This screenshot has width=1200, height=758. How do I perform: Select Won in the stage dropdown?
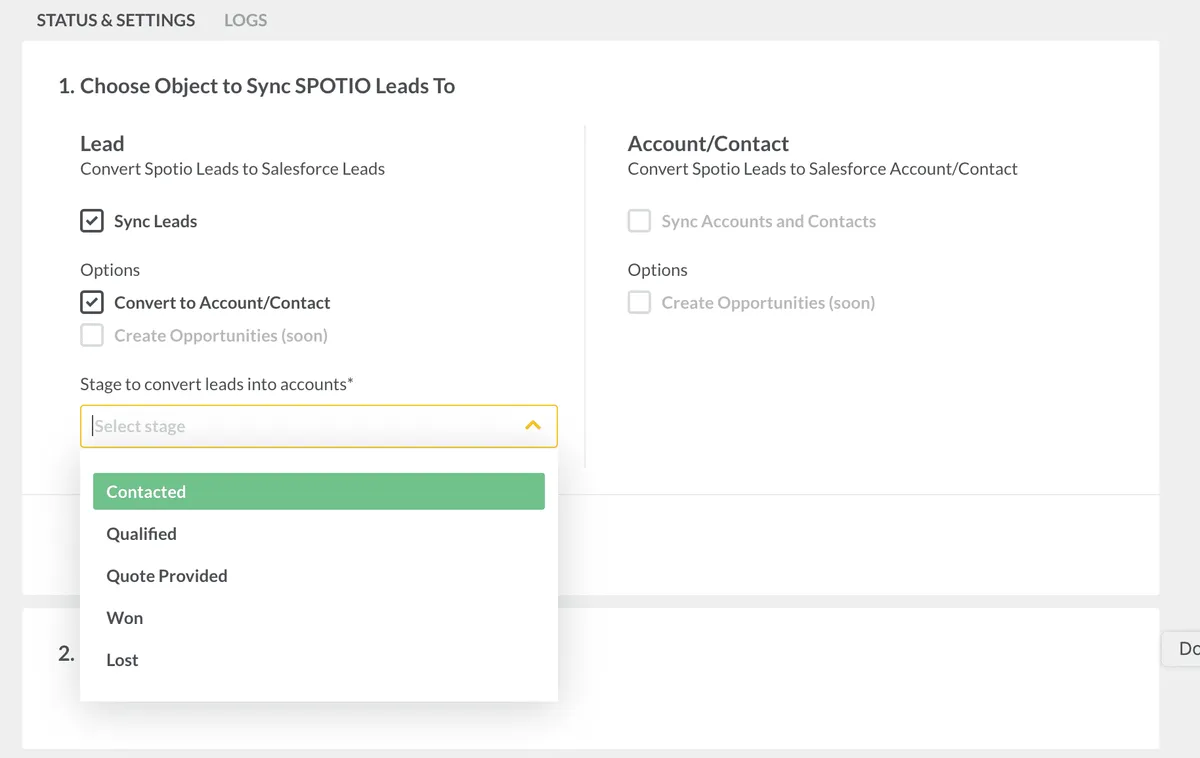coord(125,618)
